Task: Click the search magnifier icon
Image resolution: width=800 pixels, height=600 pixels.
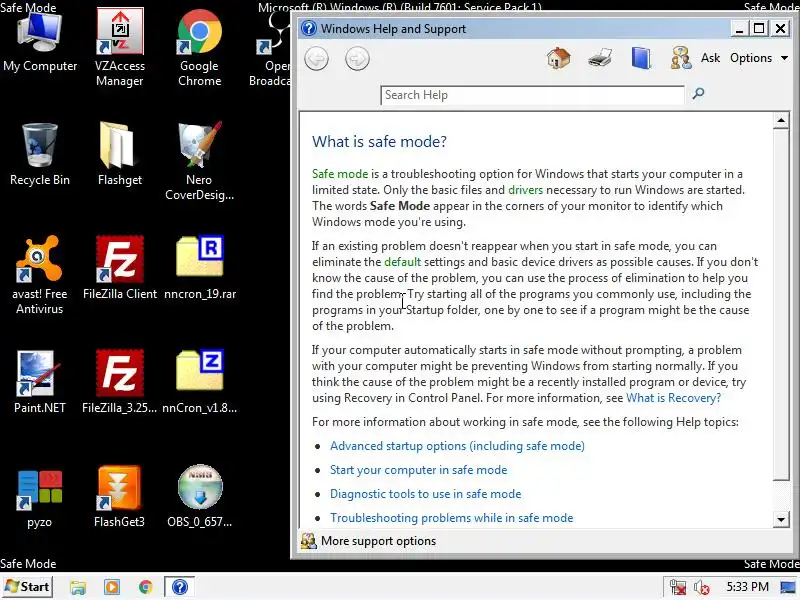Action: (x=698, y=93)
